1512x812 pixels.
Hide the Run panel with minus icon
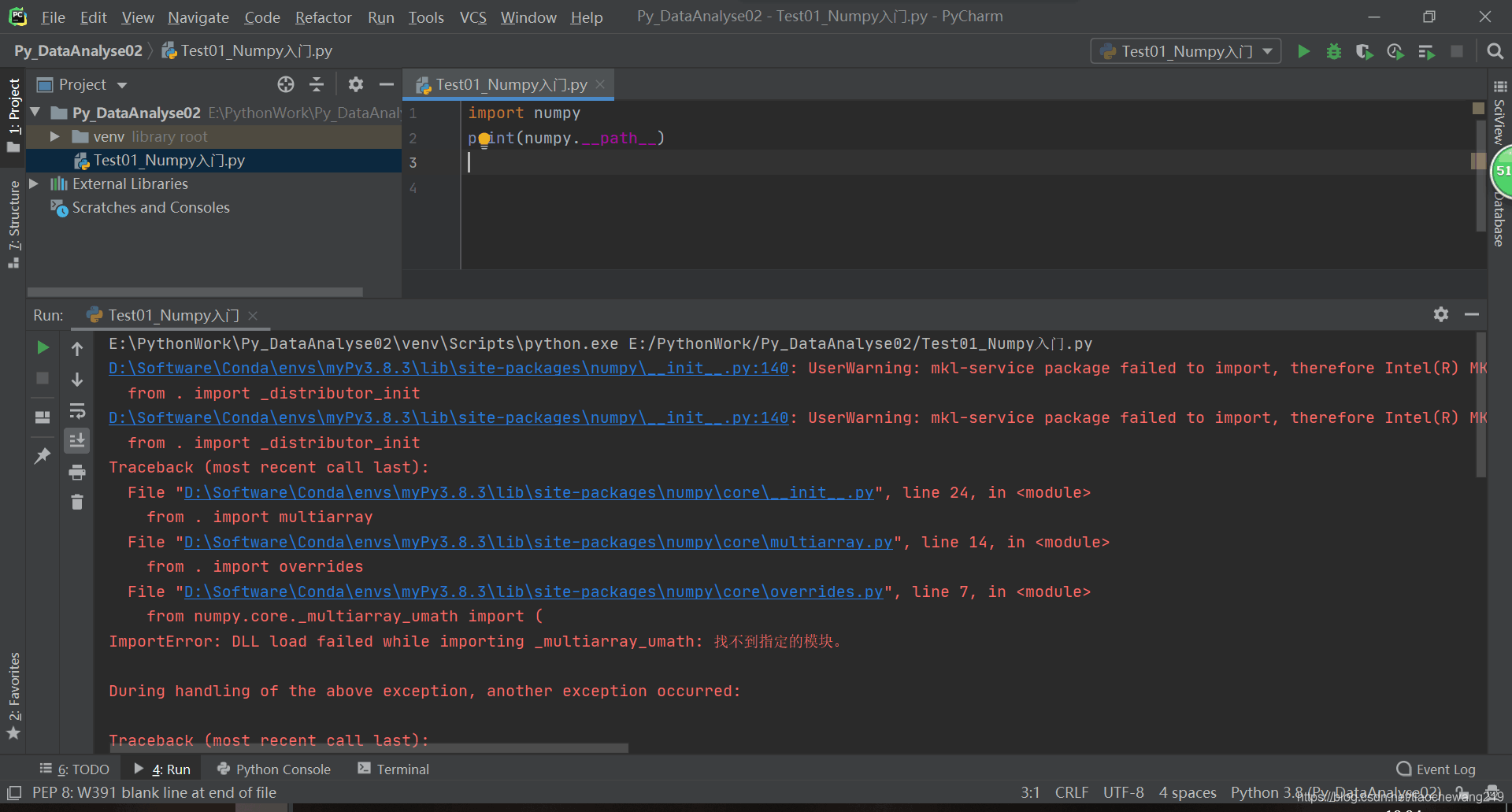click(x=1472, y=314)
